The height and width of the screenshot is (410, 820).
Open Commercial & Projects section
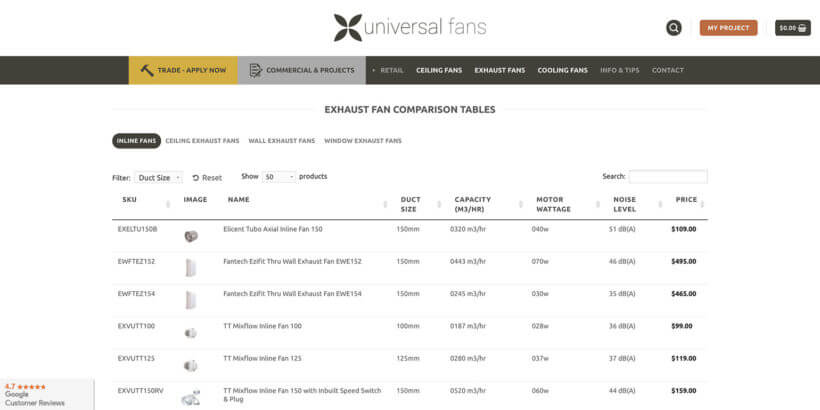tap(302, 70)
